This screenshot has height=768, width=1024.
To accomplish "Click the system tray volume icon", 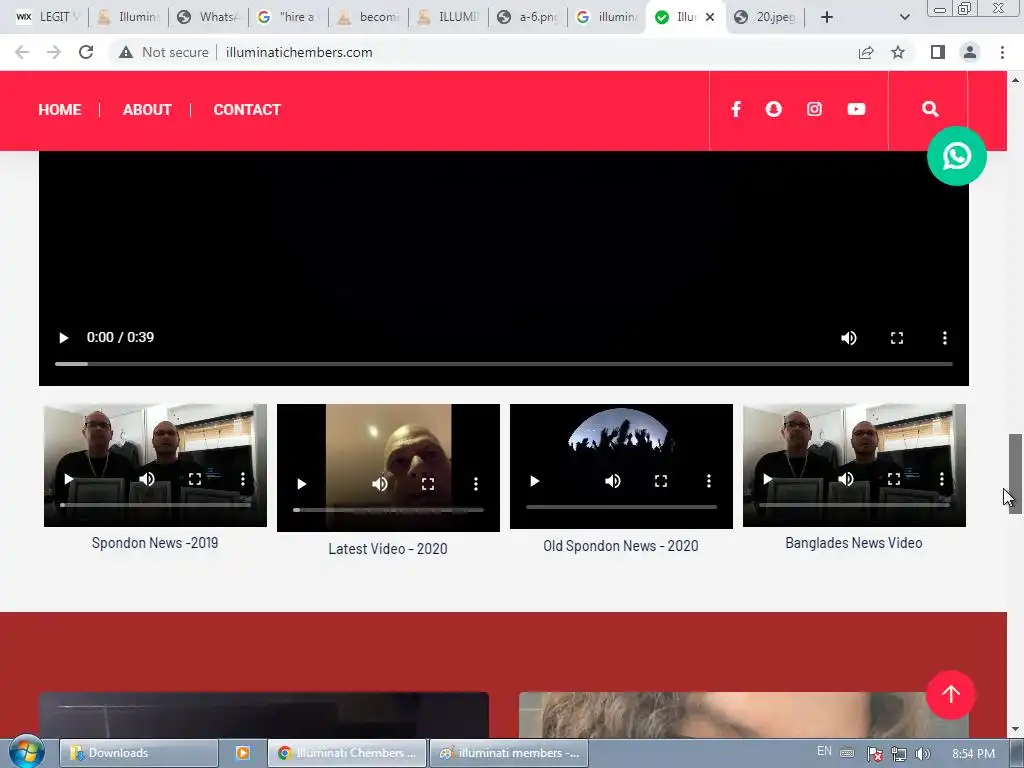I will [x=923, y=754].
